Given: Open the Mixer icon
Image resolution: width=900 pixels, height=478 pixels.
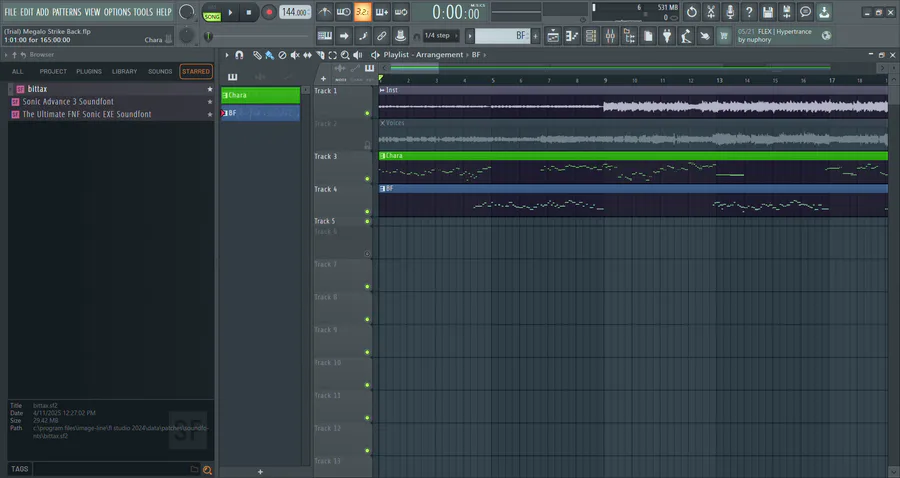Looking at the screenshot, I should pos(610,36).
